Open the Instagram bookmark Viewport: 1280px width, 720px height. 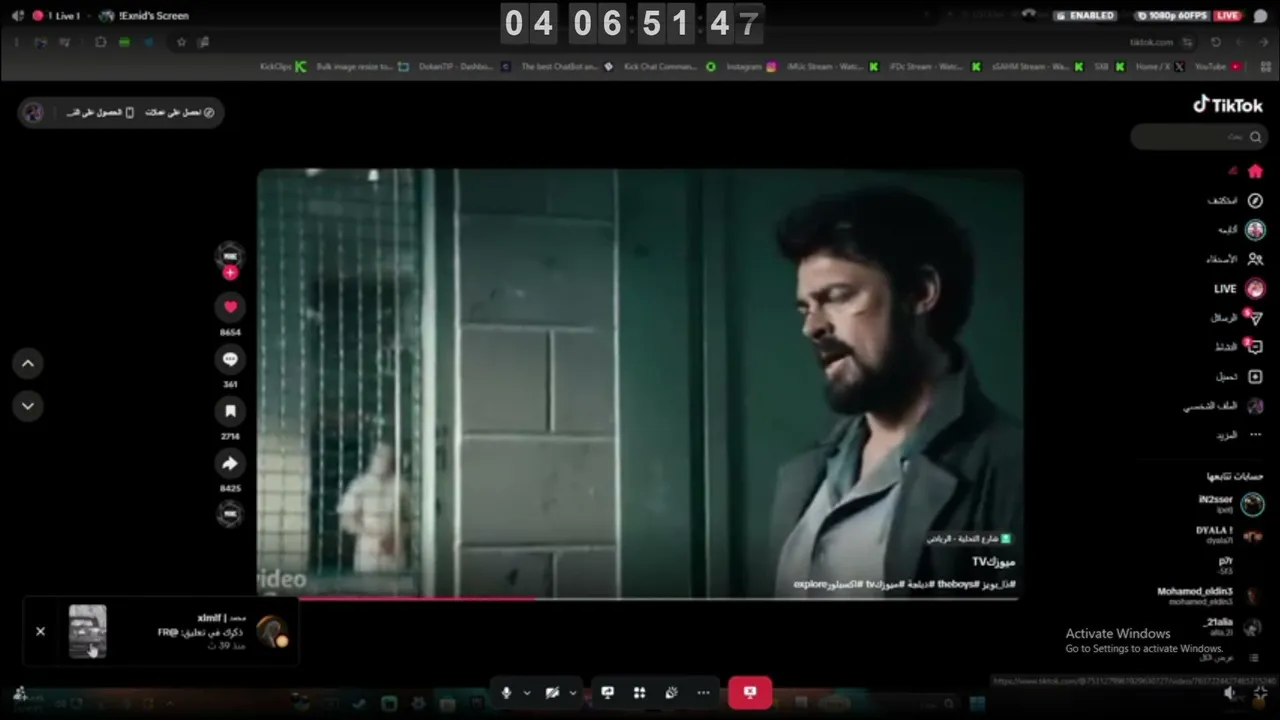[x=751, y=67]
